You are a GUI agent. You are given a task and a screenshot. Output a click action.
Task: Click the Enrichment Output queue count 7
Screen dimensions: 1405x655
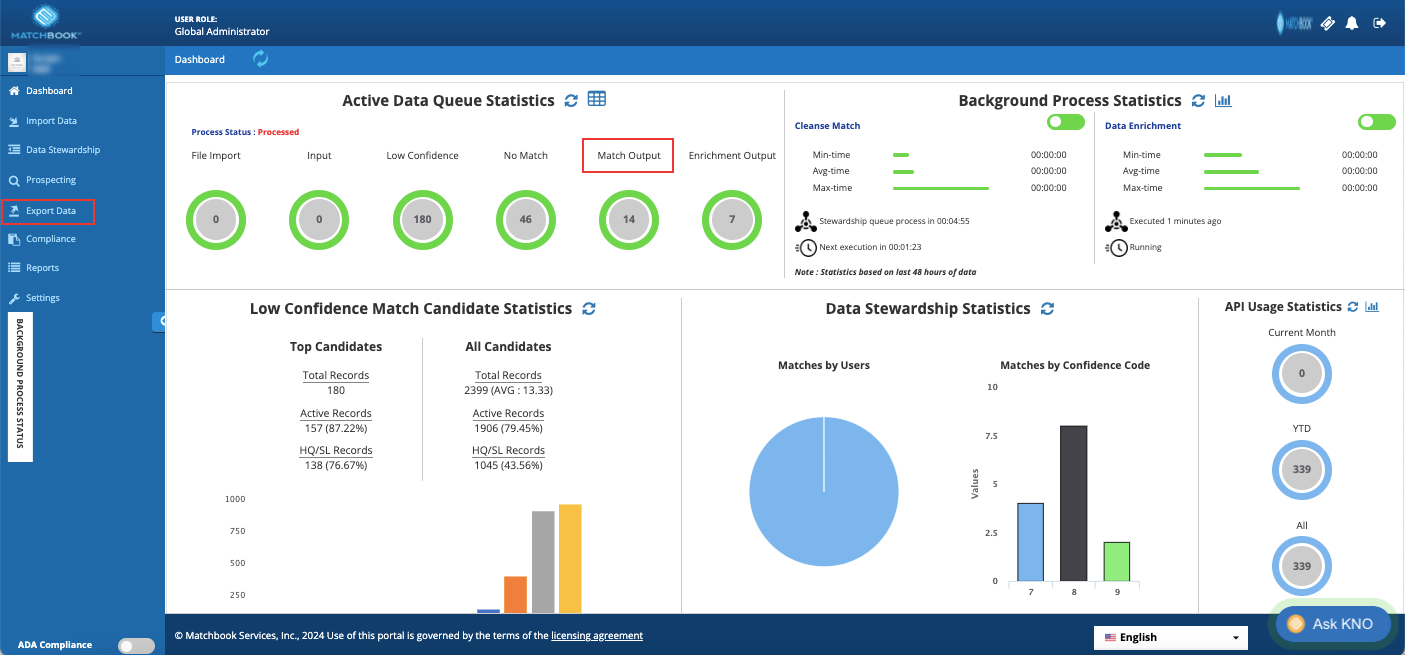coord(732,219)
